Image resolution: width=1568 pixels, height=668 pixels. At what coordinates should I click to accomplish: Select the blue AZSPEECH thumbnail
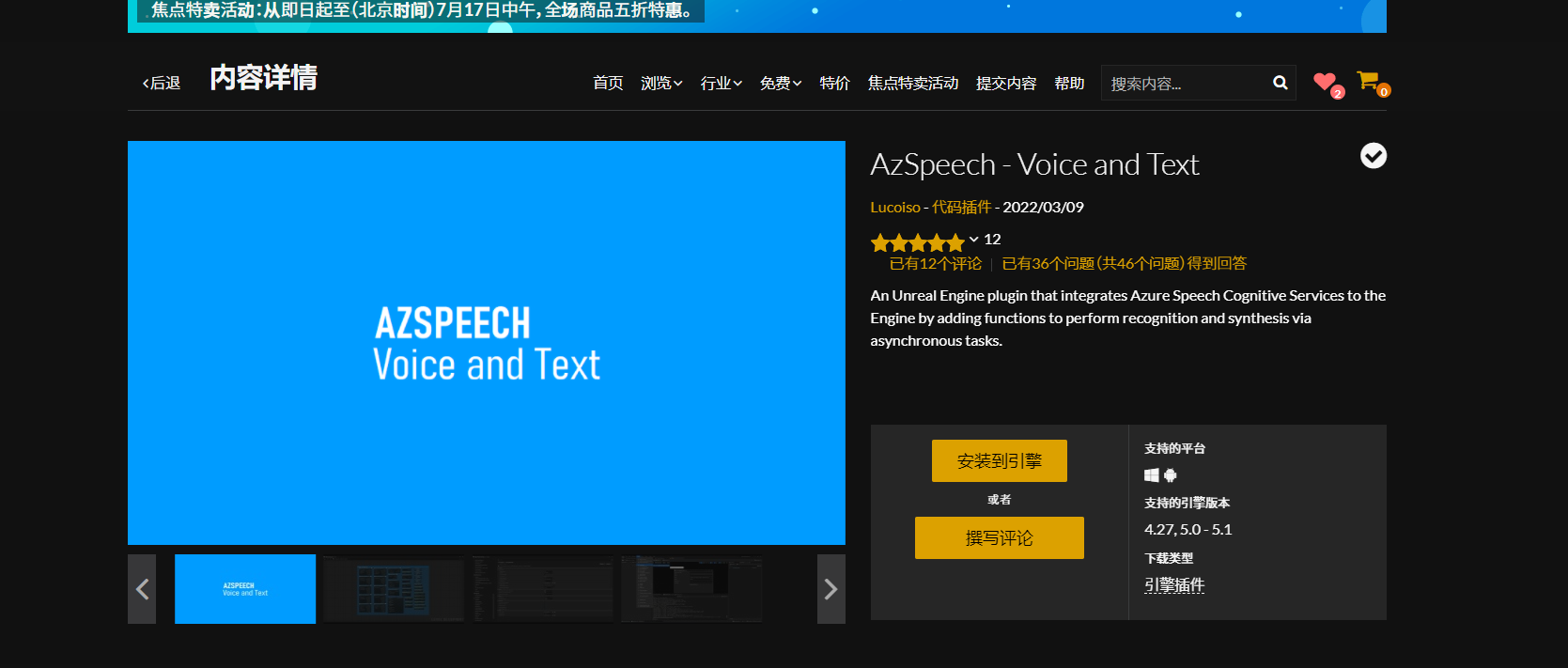click(245, 589)
